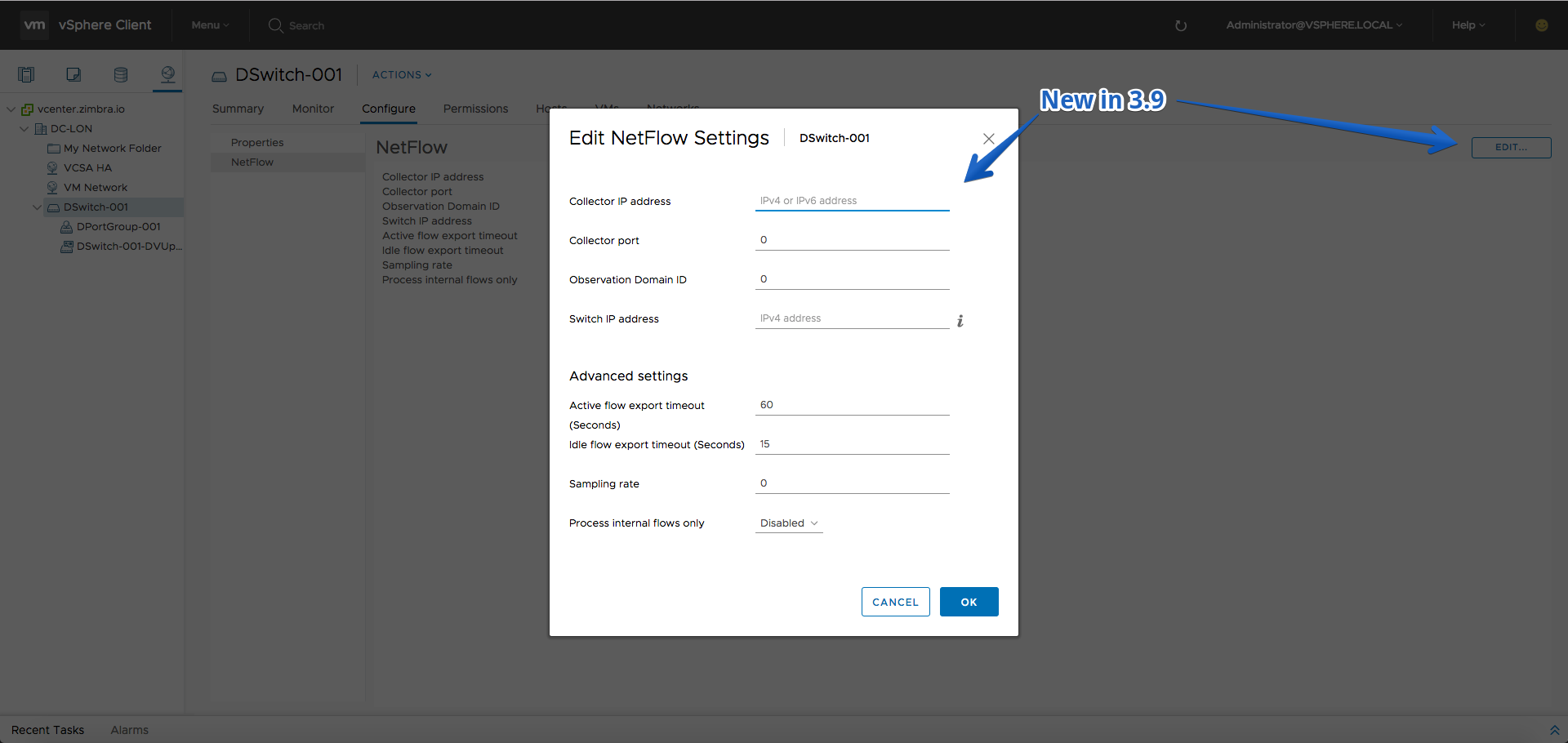Collapse the vcenter.zimbra.io tree node
This screenshot has width=1568, height=743.
[11, 109]
